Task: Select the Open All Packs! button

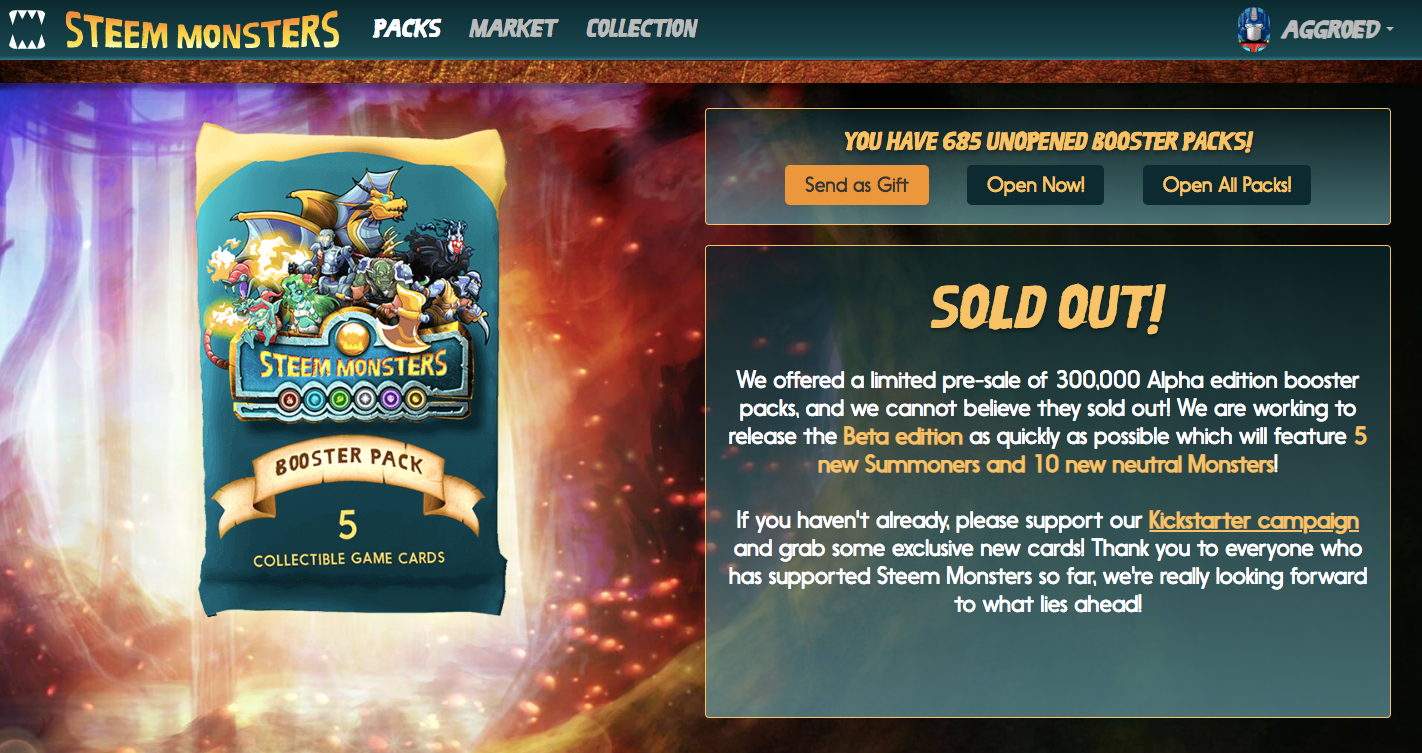Action: pyautogui.click(x=1227, y=185)
